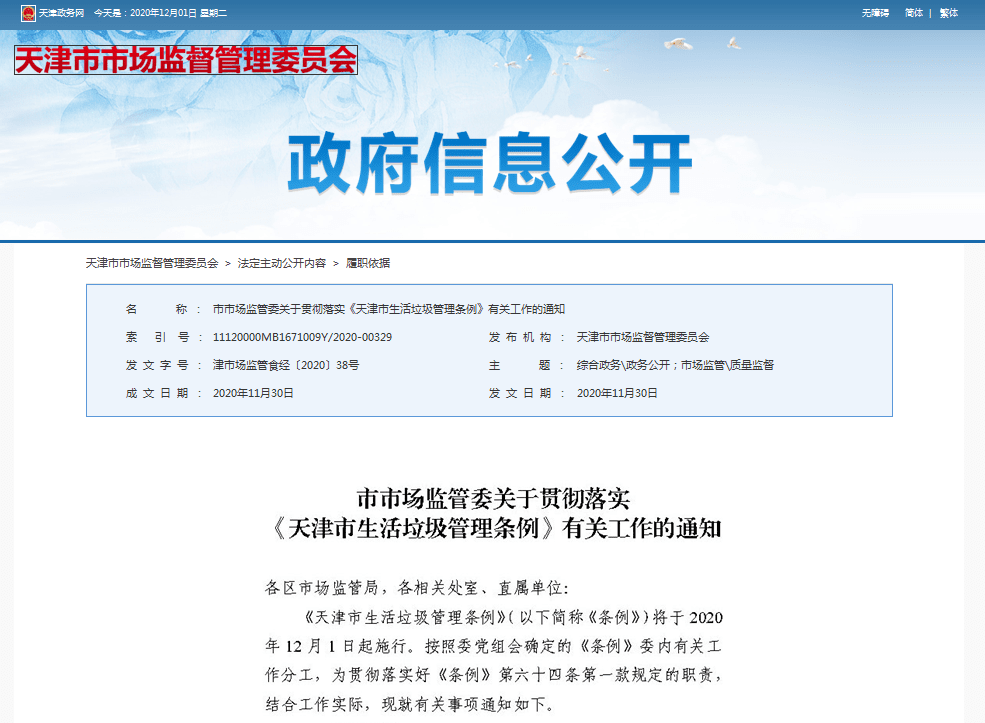Select issuing agency 天津市市场监督管理委员会 value
This screenshot has height=723, width=985.
click(x=643, y=337)
